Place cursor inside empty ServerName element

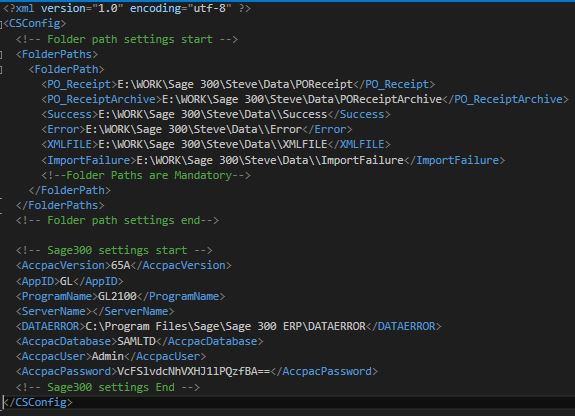[x=92, y=311]
